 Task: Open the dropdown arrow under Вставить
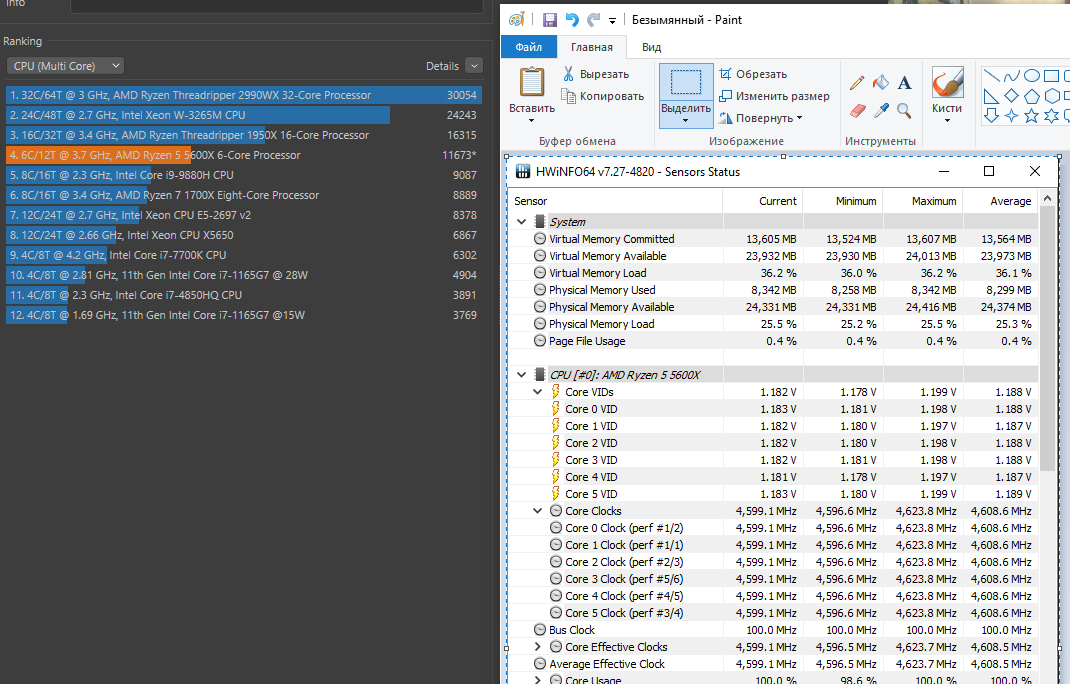(x=532, y=121)
